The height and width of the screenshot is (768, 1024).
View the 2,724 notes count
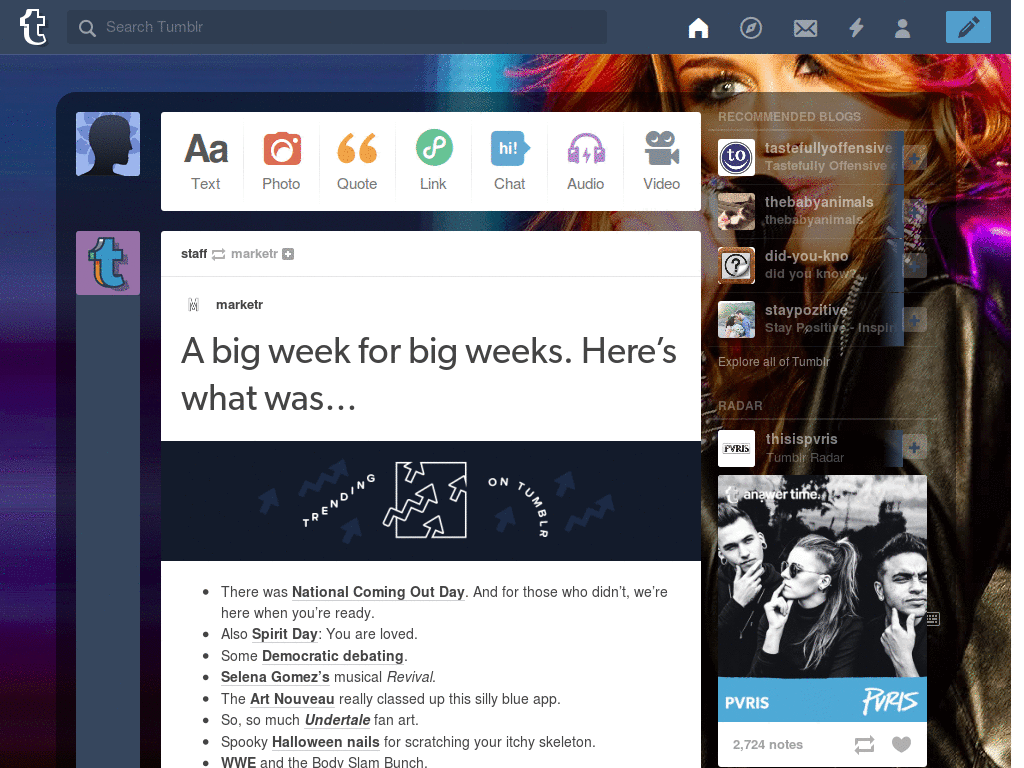pos(767,744)
